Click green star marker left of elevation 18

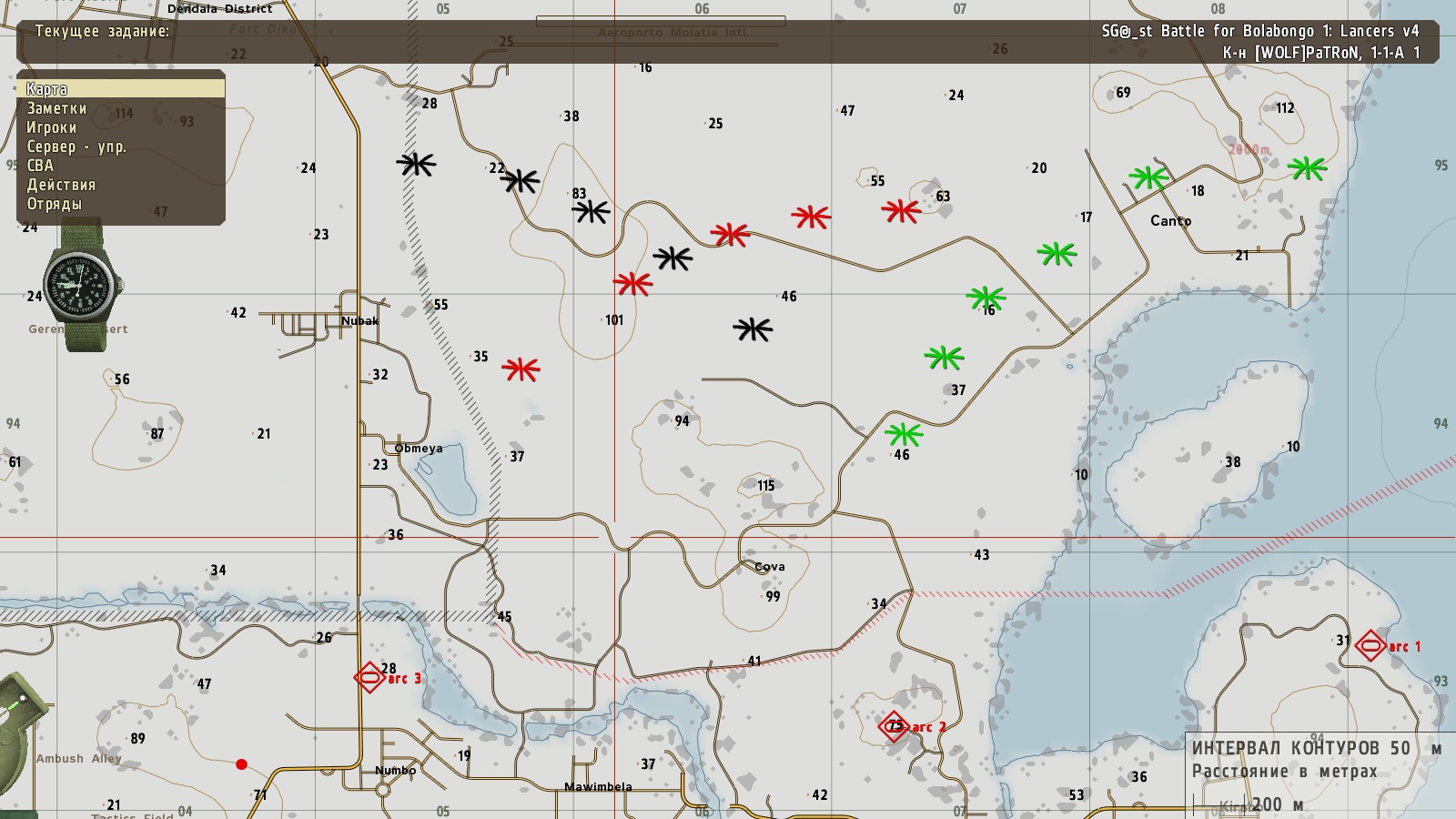click(1148, 177)
